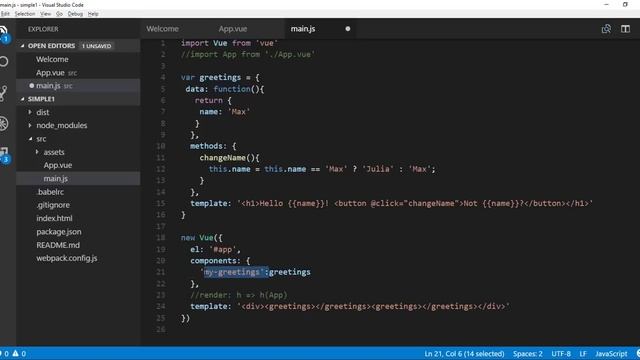Image resolution: width=640 pixels, height=360 pixels.
Task: Open the Edit menu
Action: click(x=5, y=14)
